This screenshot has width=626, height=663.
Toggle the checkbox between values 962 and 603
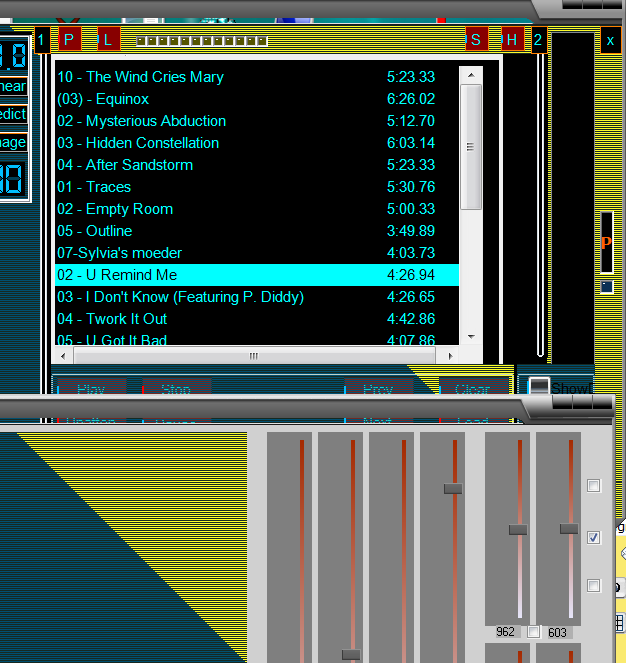point(533,632)
